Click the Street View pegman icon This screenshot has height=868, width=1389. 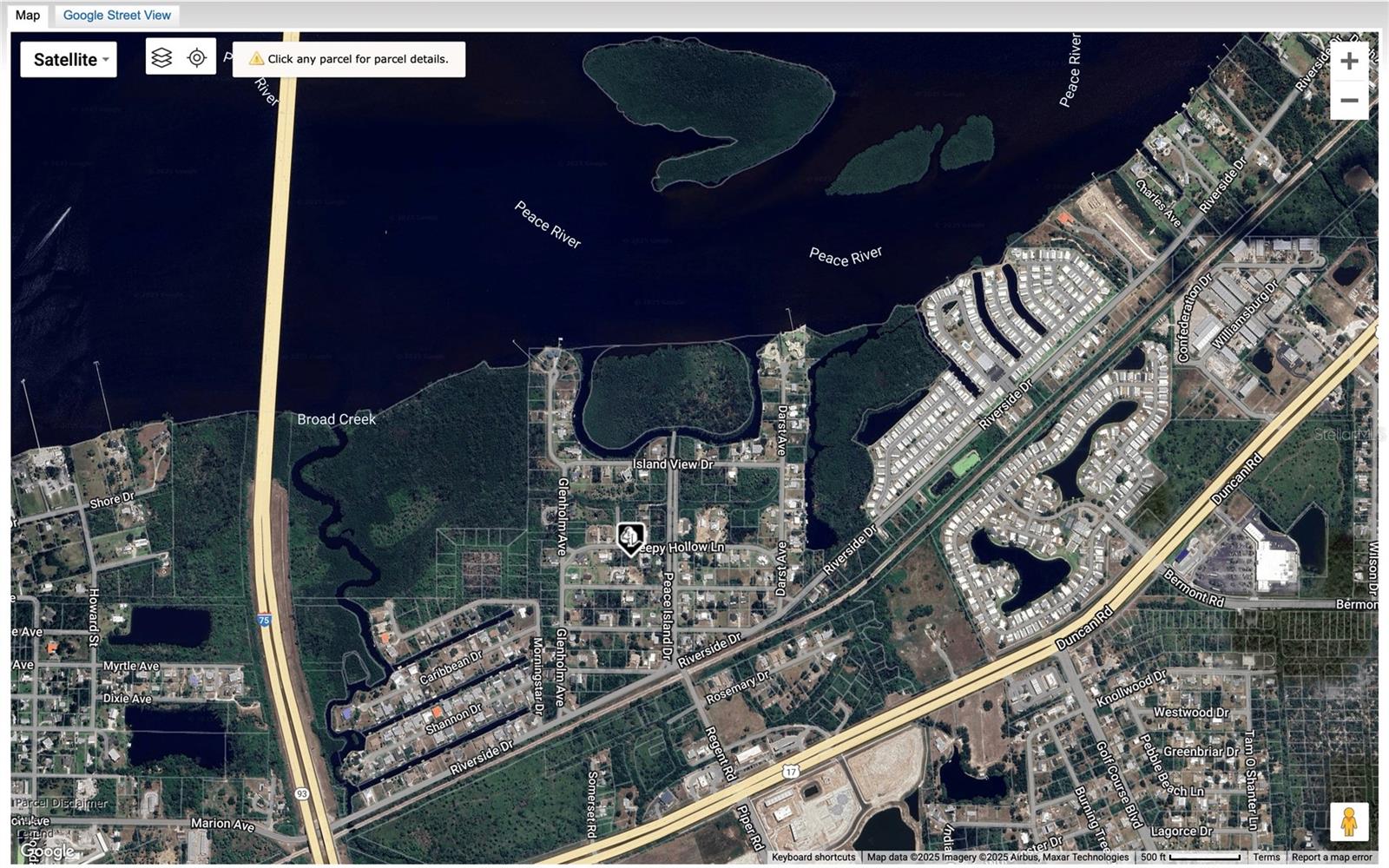pos(1348,821)
